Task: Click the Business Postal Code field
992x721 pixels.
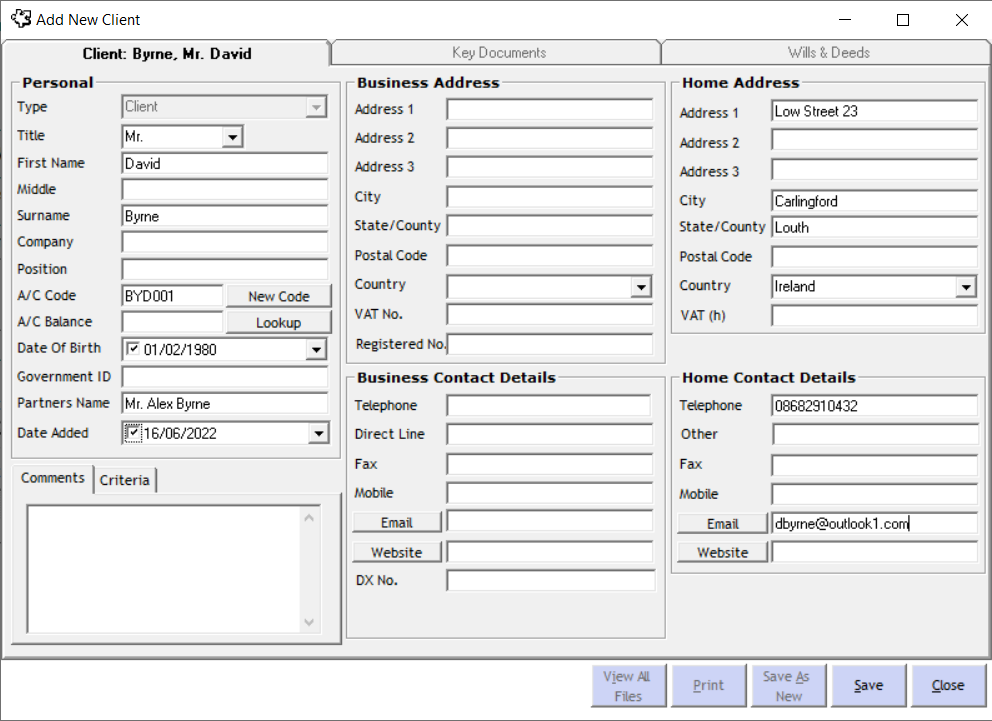Action: (x=549, y=256)
